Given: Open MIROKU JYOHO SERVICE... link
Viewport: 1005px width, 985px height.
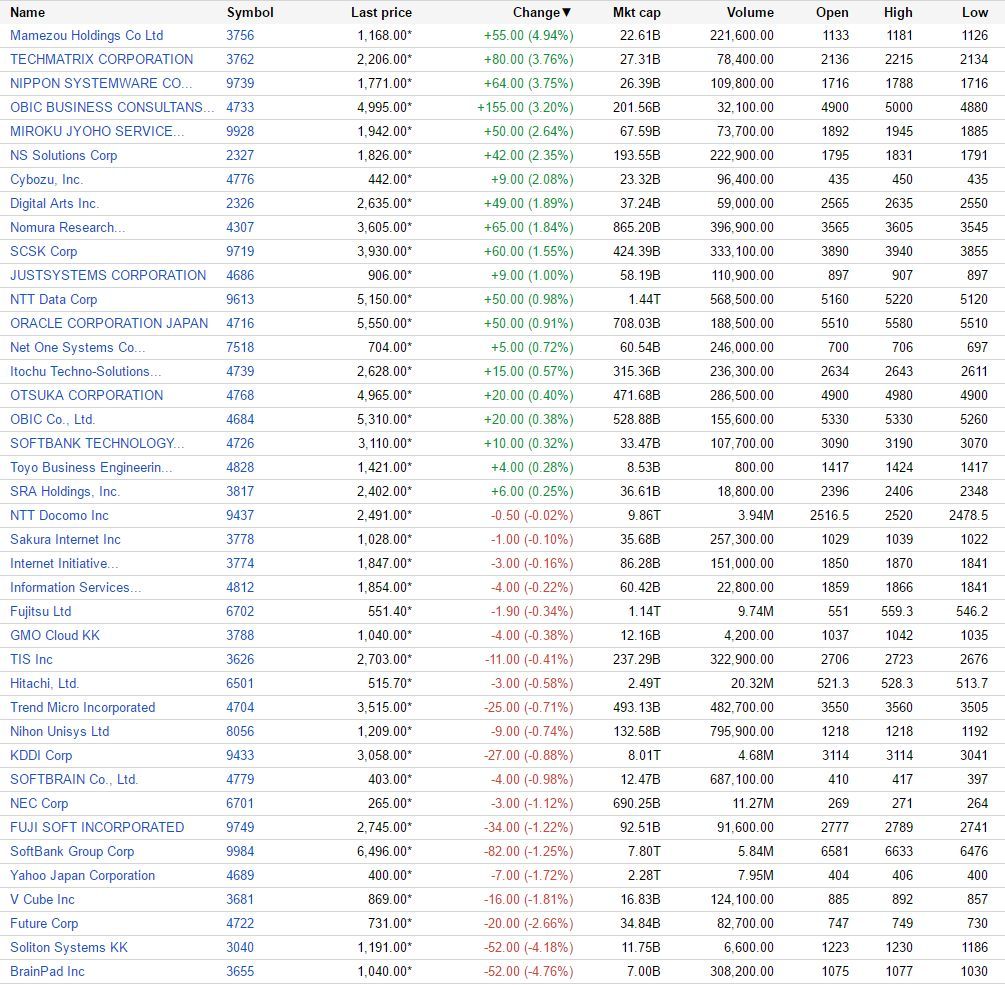Looking at the screenshot, I should pyautogui.click(x=97, y=131).
